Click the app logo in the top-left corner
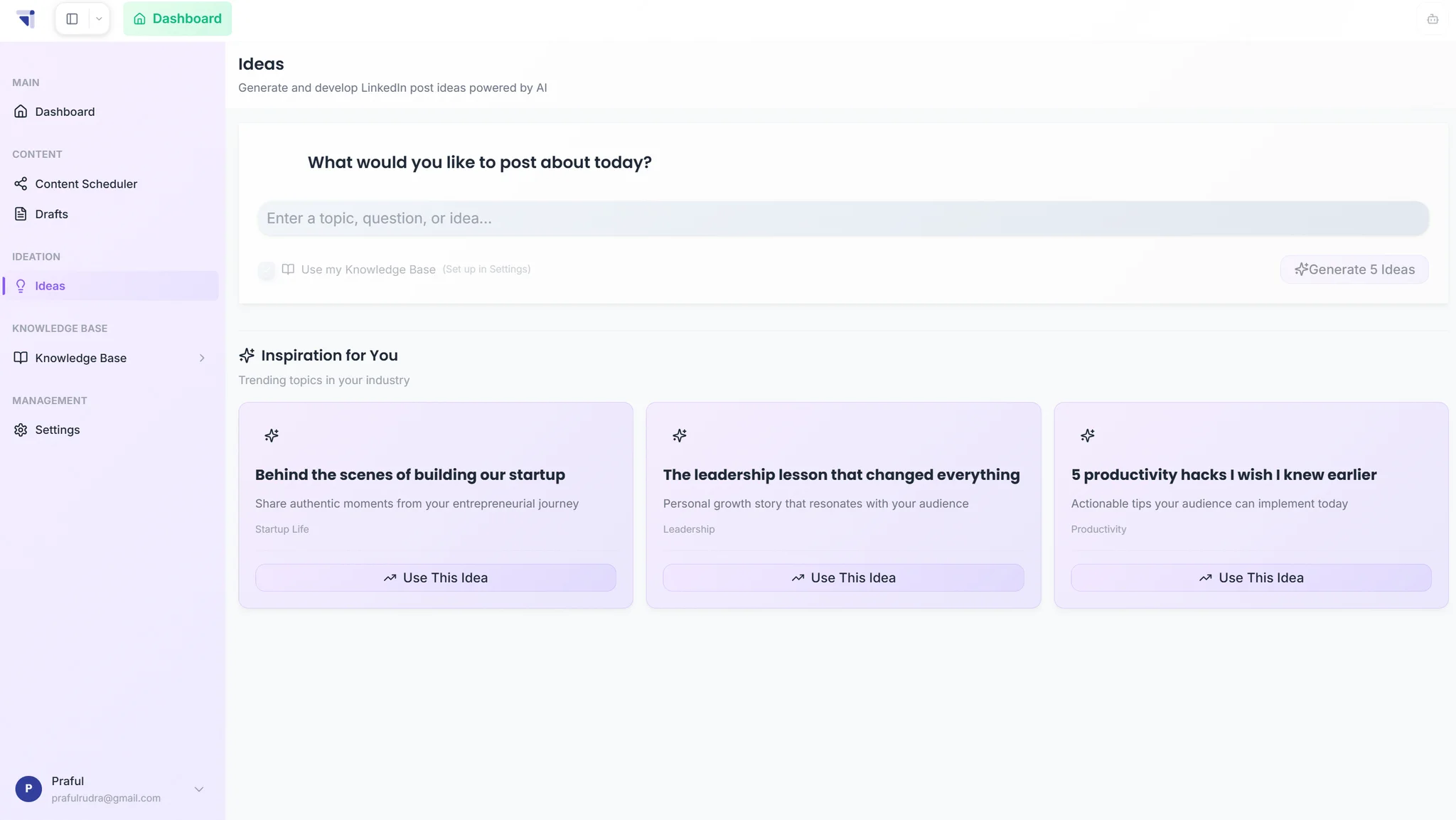Viewport: 1456px width, 820px height. click(x=26, y=18)
